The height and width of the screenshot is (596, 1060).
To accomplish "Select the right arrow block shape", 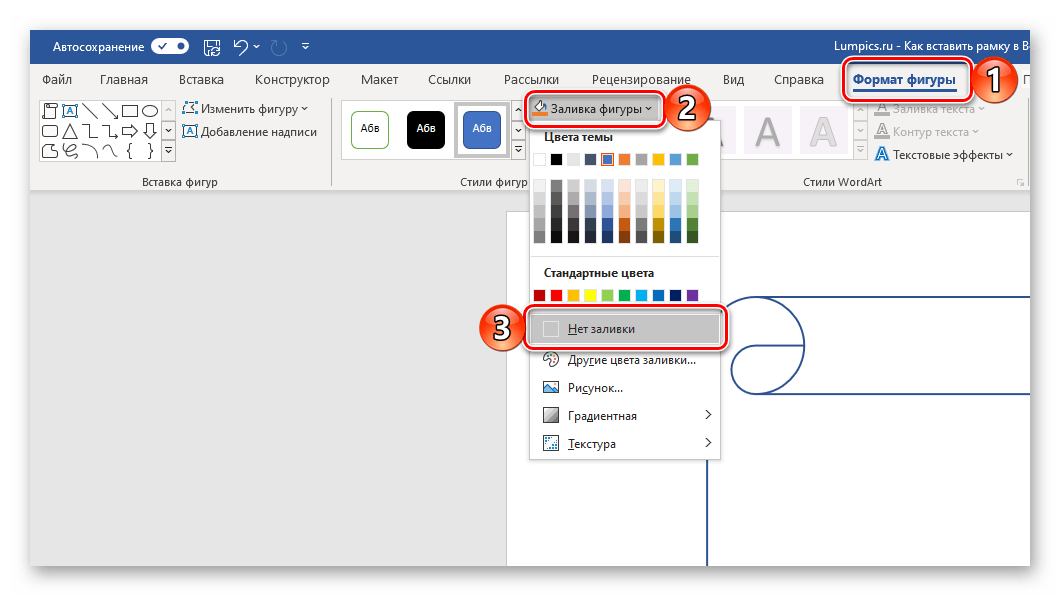I will (x=130, y=131).
